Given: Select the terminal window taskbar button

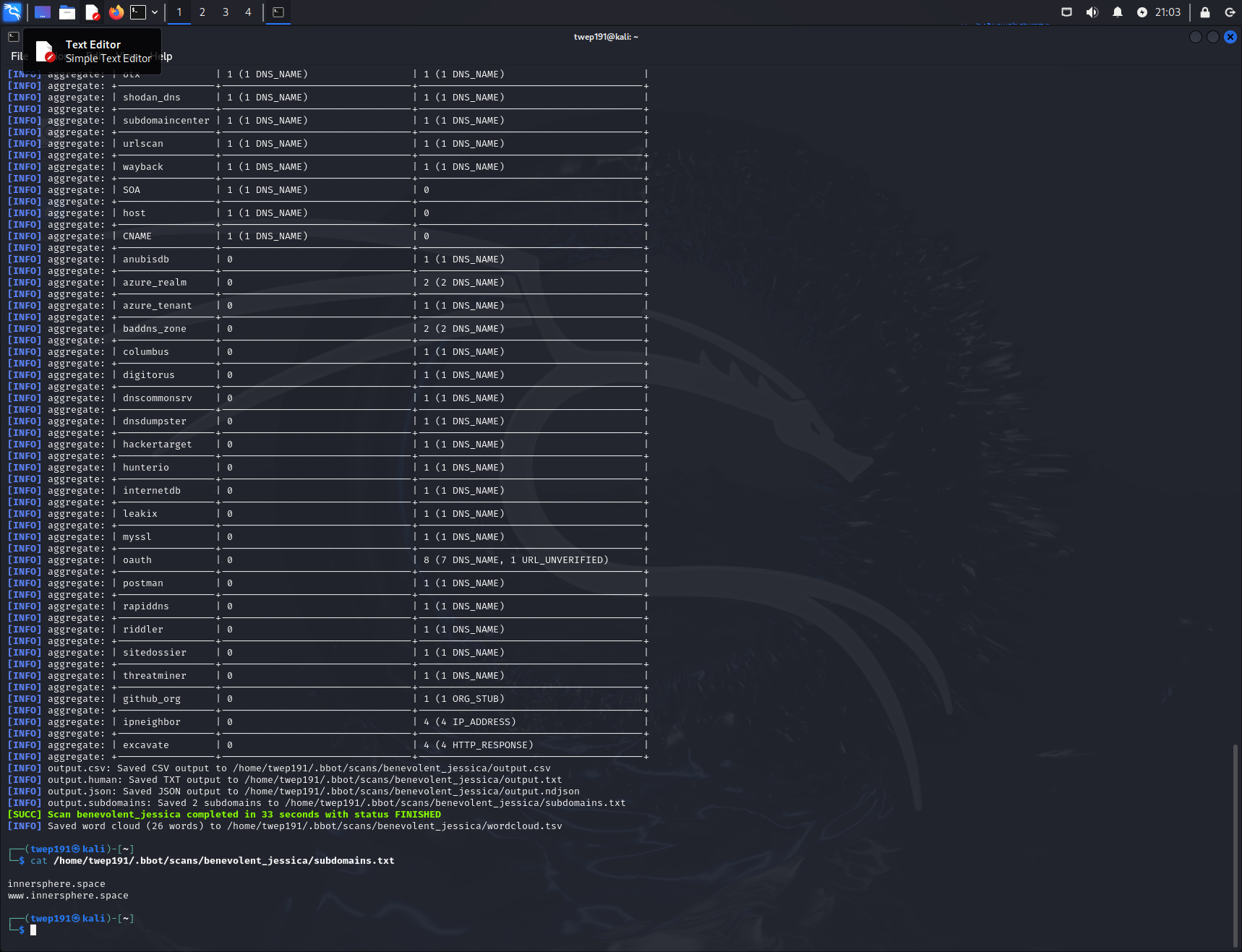Looking at the screenshot, I should (x=278, y=12).
